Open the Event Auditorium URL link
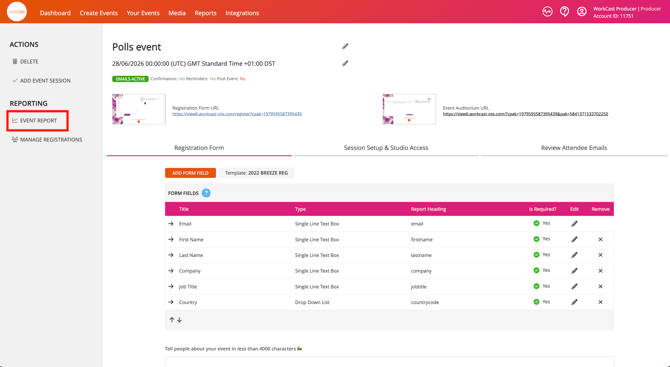The height and width of the screenshot is (367, 670). pos(525,114)
